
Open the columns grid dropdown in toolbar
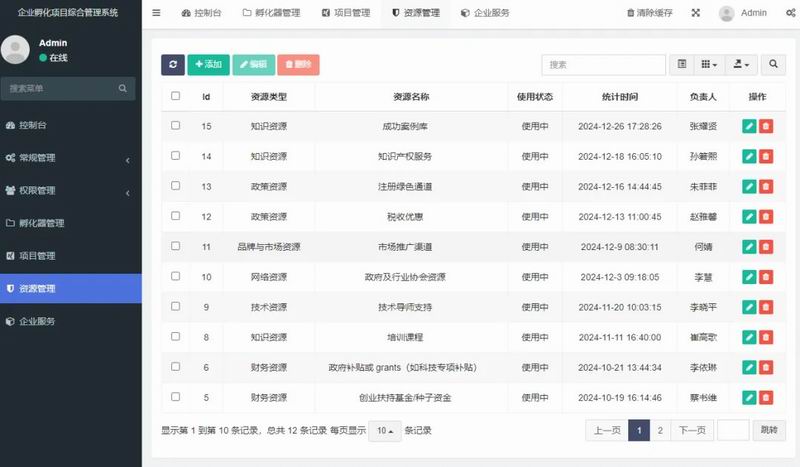tap(708, 64)
